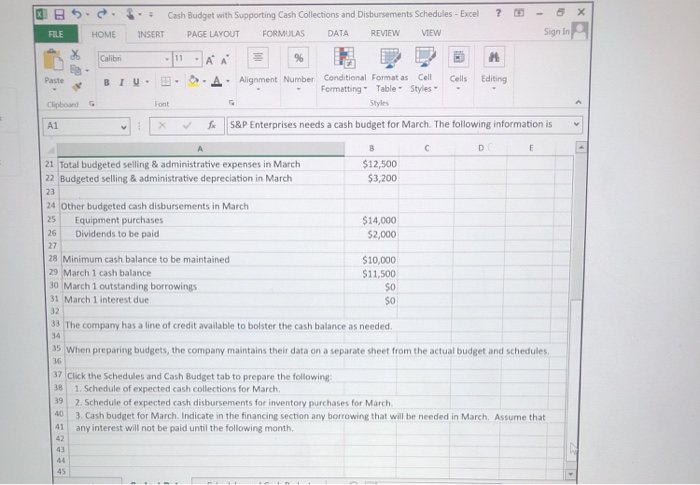Image resolution: width=700 pixels, height=485 pixels.
Task: Select cell with value $12,500
Action: (371, 164)
